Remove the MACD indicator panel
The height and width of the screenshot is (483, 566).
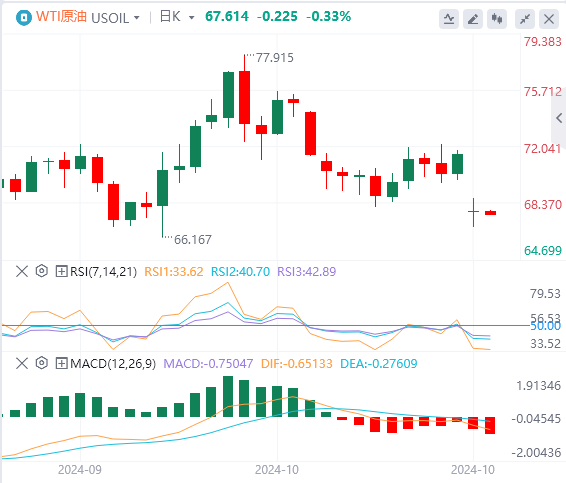tap(22, 363)
